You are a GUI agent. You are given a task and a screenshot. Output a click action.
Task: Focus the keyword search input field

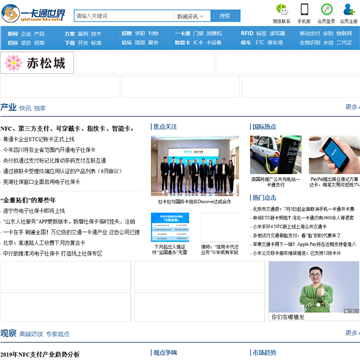pyautogui.click(x=124, y=16)
